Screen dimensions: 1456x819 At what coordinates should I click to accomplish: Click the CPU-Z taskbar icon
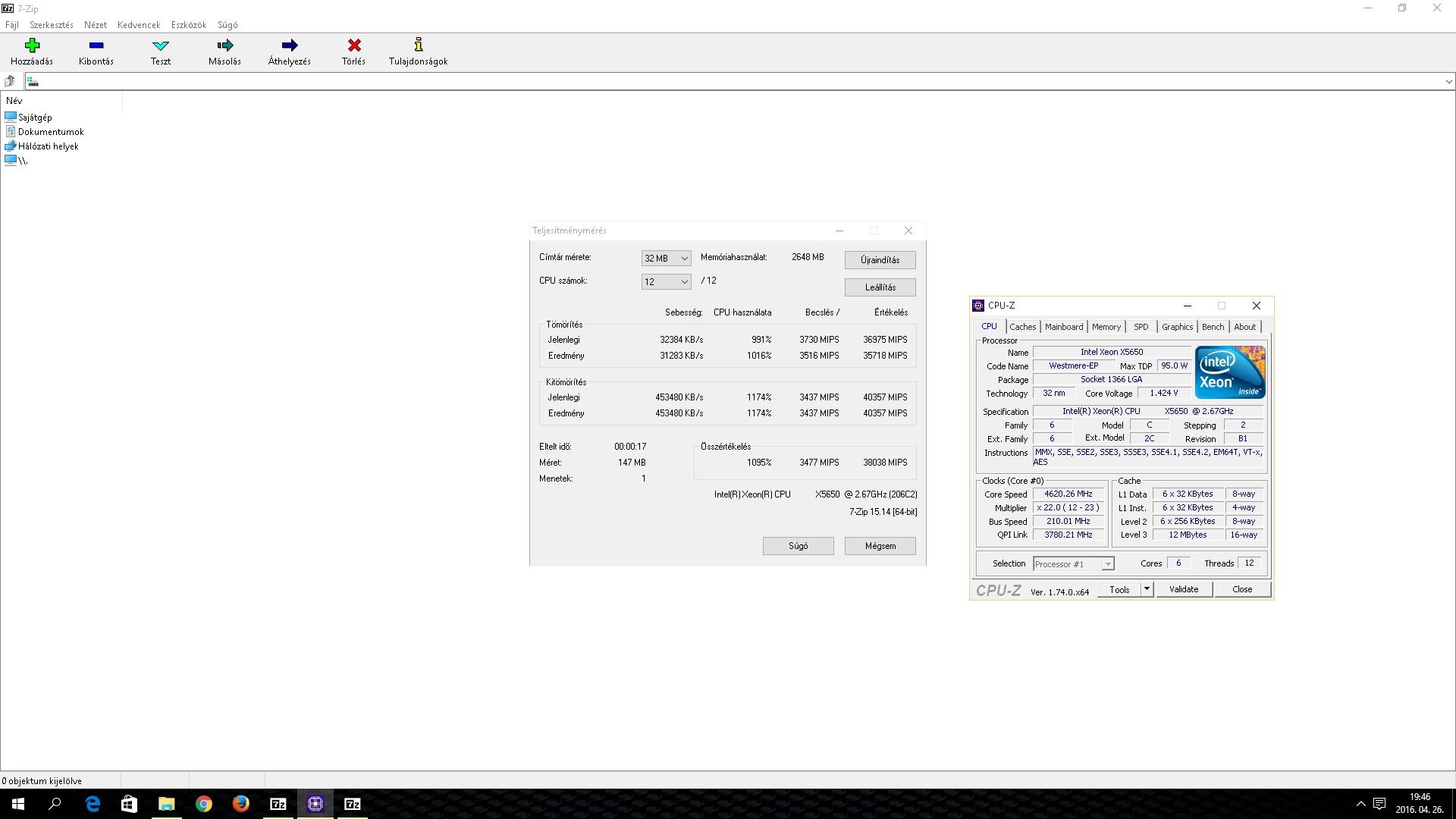point(315,804)
